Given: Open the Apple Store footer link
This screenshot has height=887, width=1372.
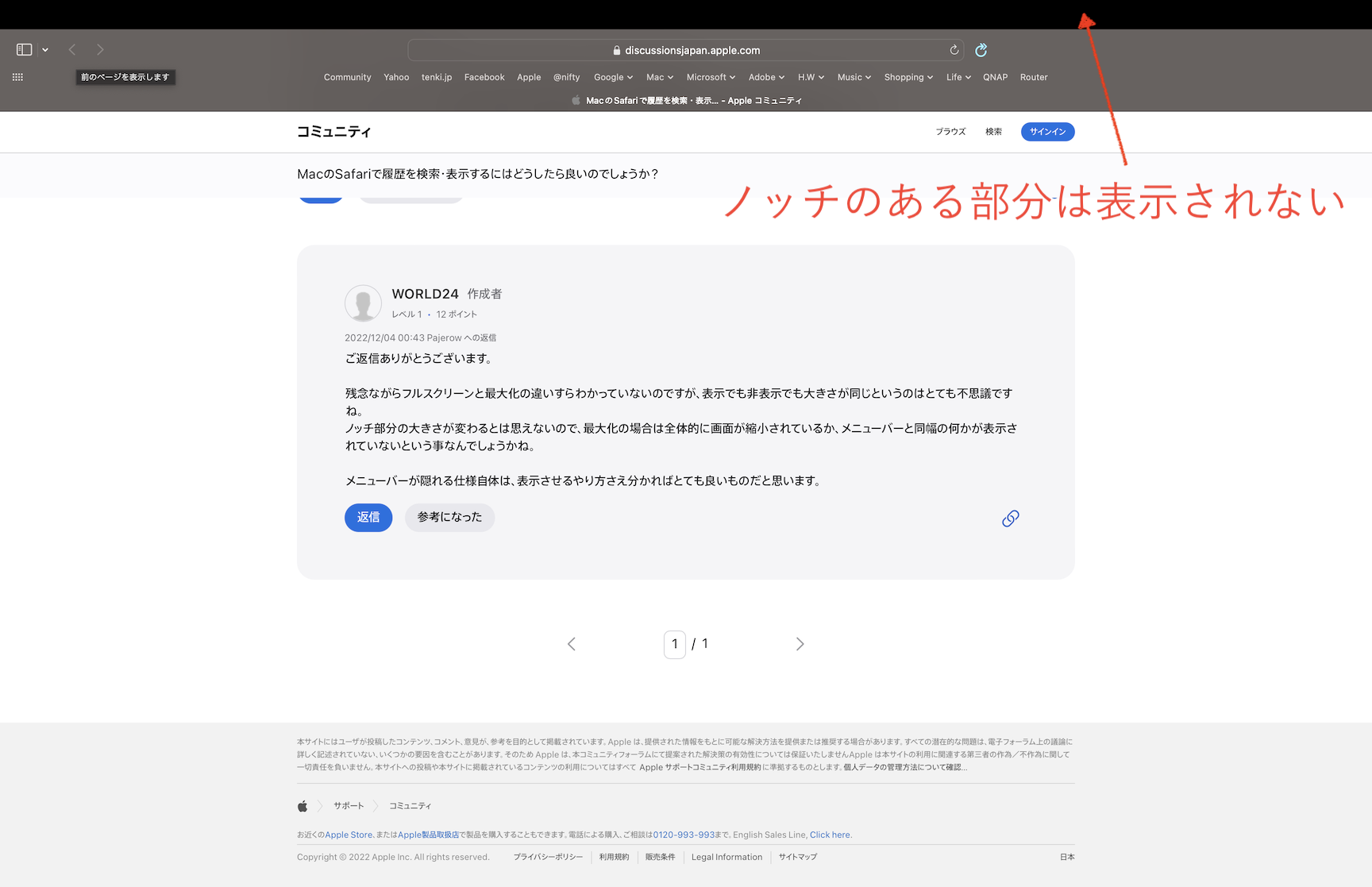Looking at the screenshot, I should click(x=349, y=835).
